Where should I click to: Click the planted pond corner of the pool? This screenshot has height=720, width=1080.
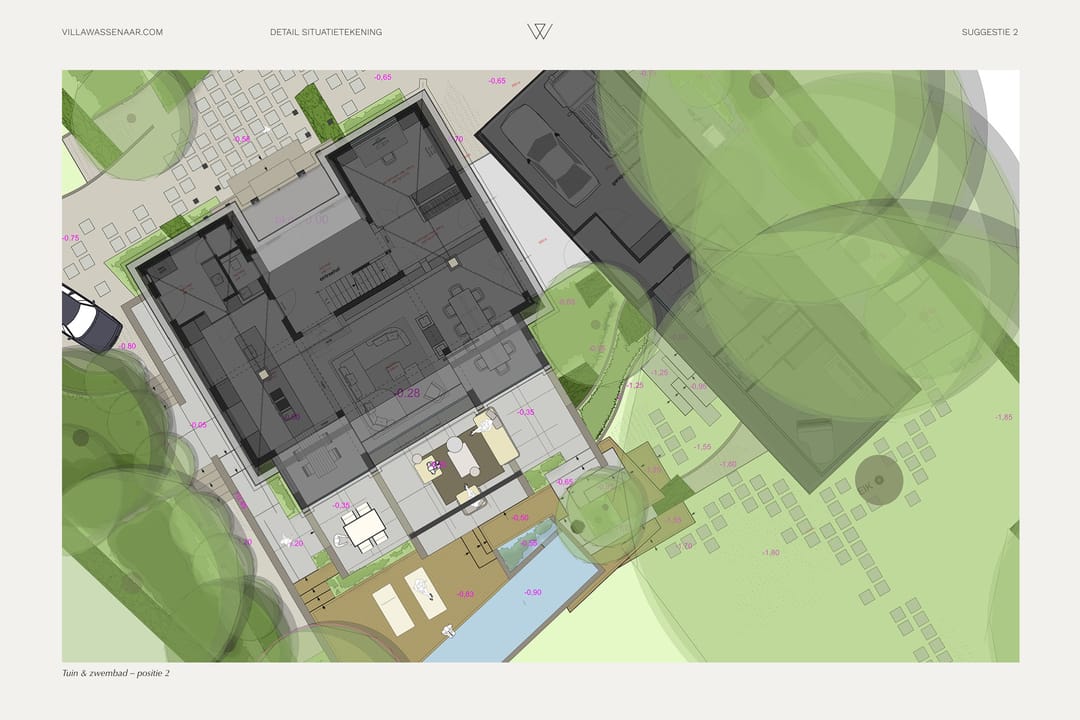click(x=525, y=545)
